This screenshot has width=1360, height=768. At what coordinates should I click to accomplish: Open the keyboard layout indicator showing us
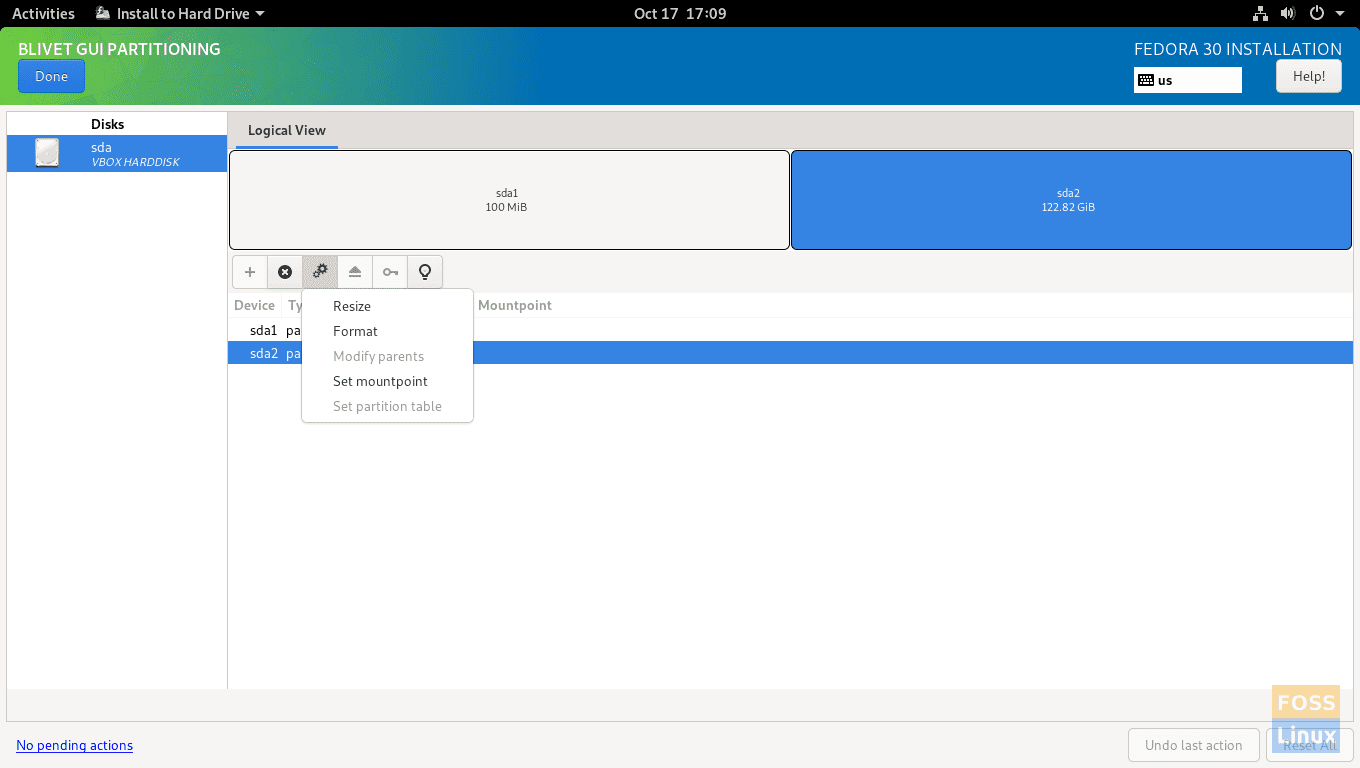tap(1186, 80)
